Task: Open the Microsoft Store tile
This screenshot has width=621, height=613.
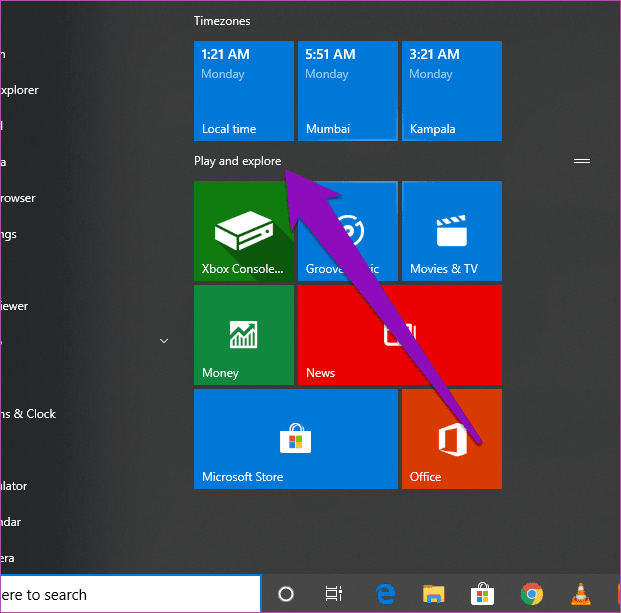Action: click(296, 439)
